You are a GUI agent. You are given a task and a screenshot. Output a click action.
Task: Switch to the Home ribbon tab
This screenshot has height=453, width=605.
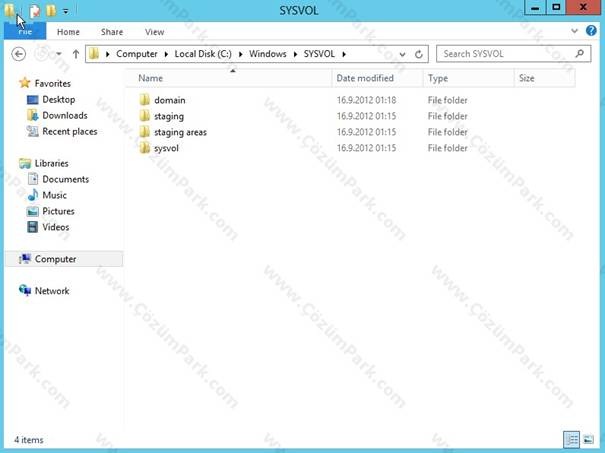click(x=68, y=32)
